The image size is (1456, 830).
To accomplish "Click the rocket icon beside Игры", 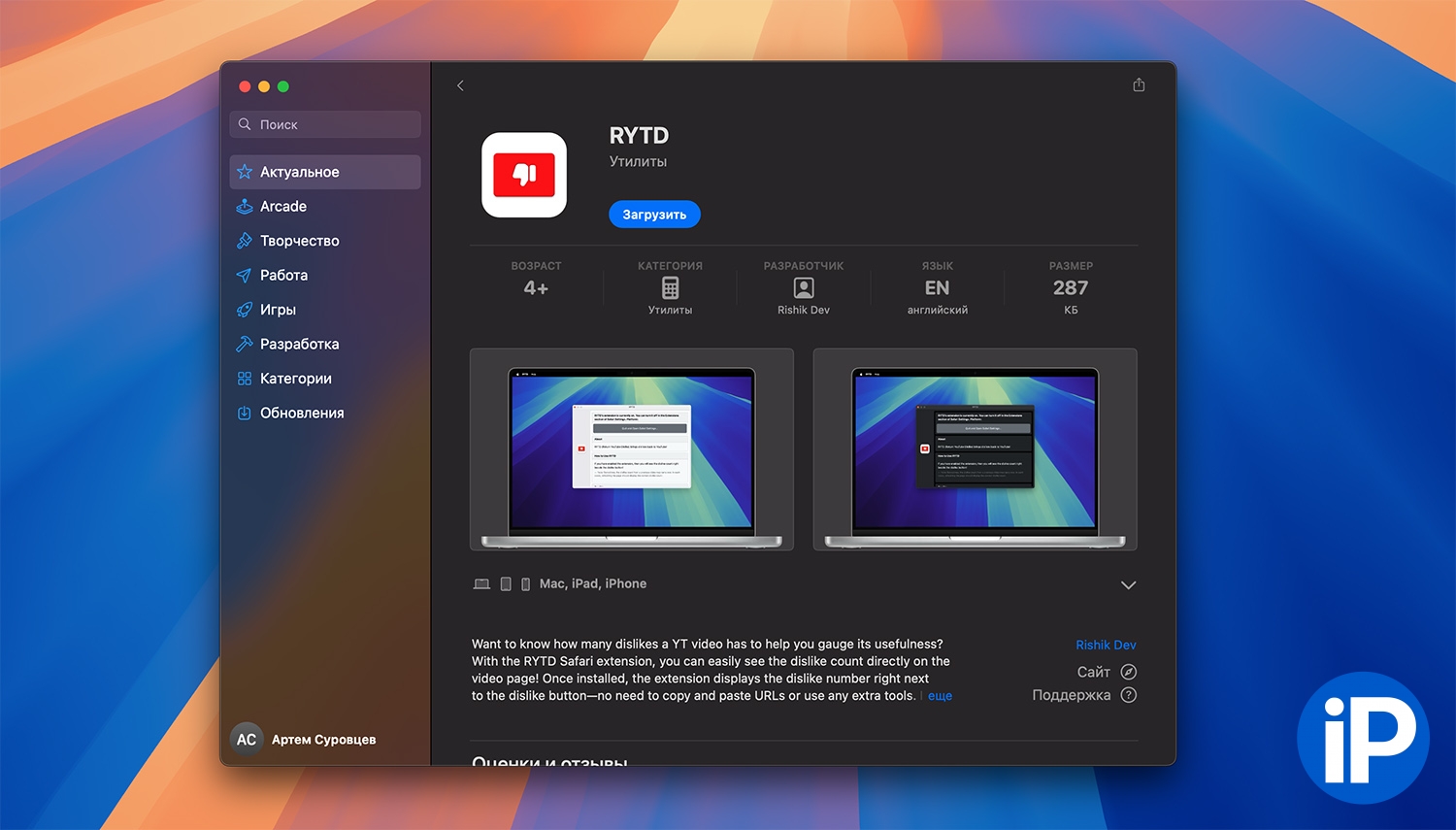I will pyautogui.click(x=245, y=310).
